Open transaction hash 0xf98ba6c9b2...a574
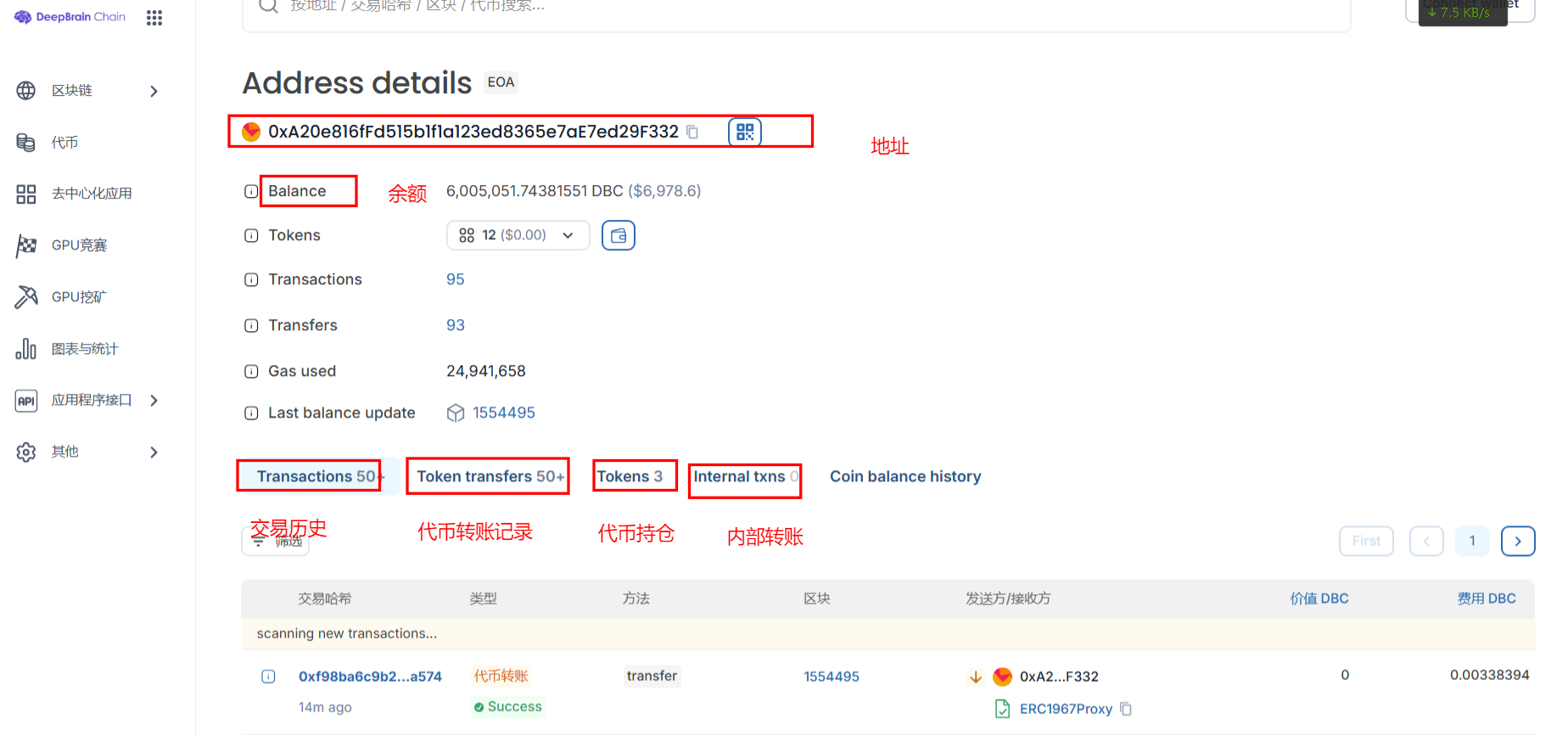 click(370, 677)
